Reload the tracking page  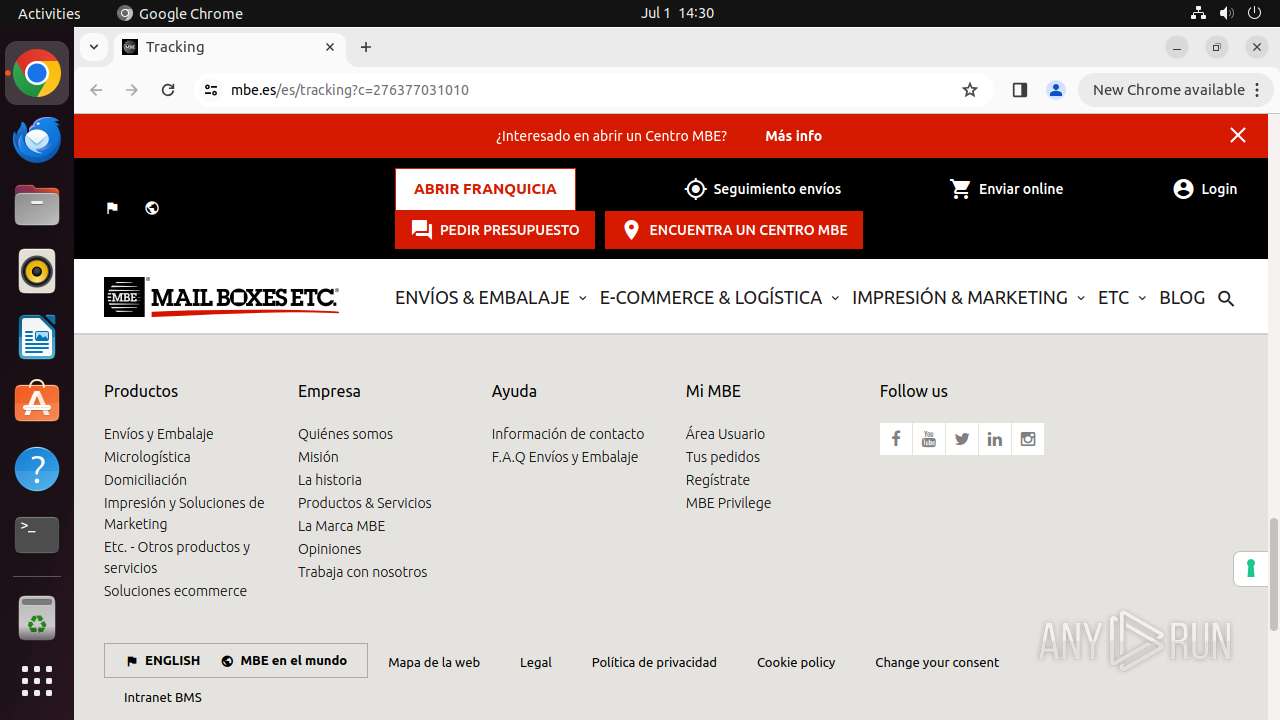coord(168,90)
